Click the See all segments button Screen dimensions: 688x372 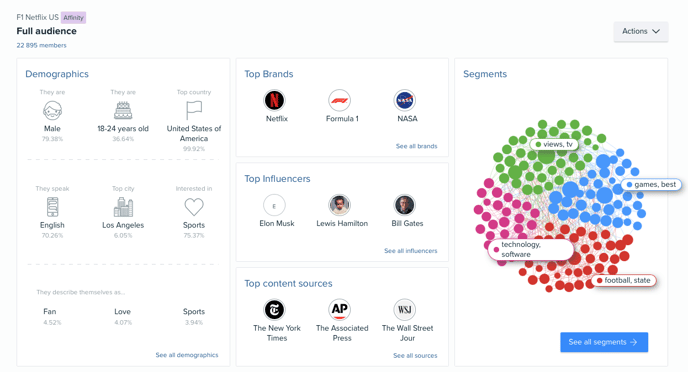point(604,342)
